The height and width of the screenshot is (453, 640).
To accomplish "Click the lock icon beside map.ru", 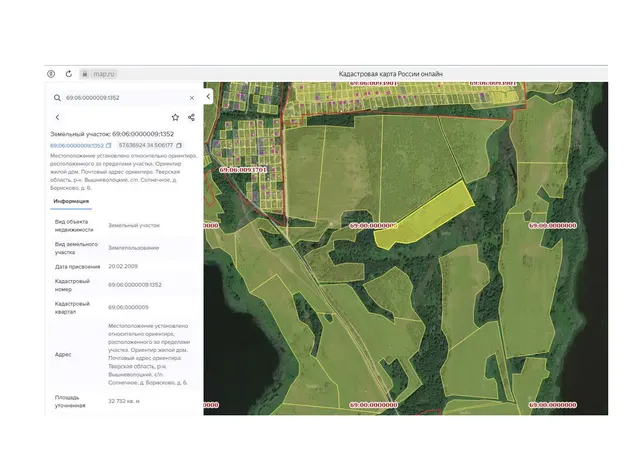I will [84, 74].
